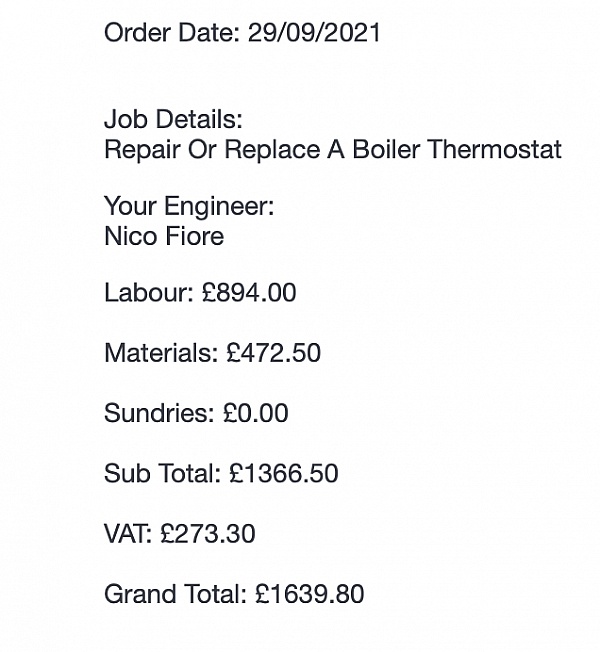Click the £273.30 VAT amount

pos(208,533)
